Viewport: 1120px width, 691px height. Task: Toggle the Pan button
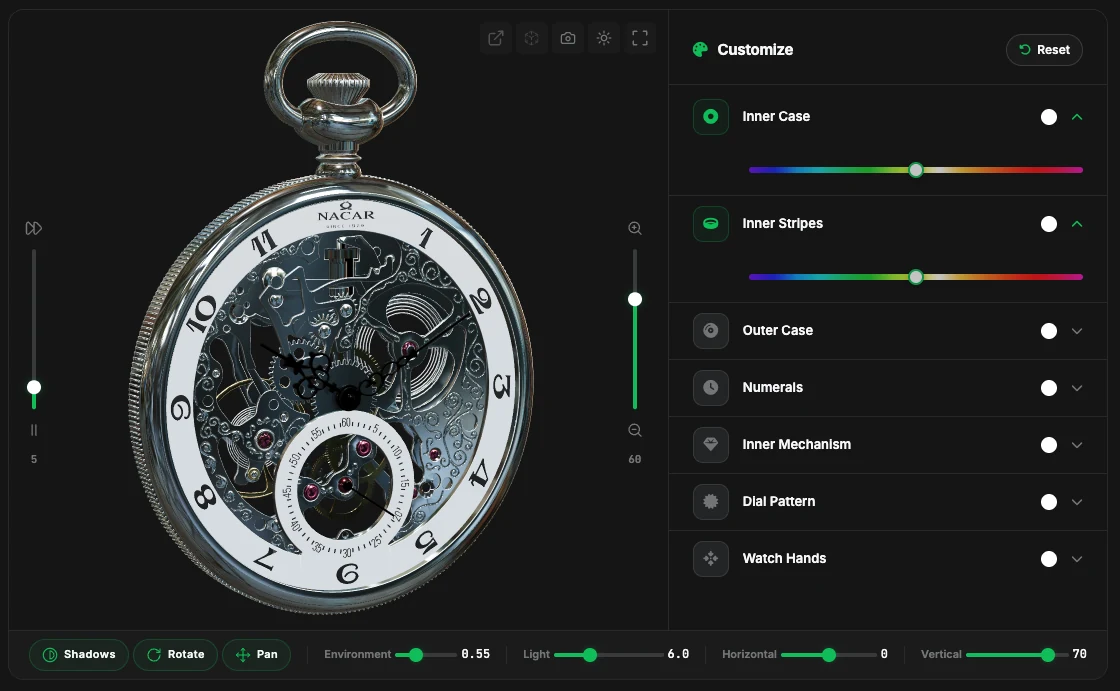pos(256,655)
